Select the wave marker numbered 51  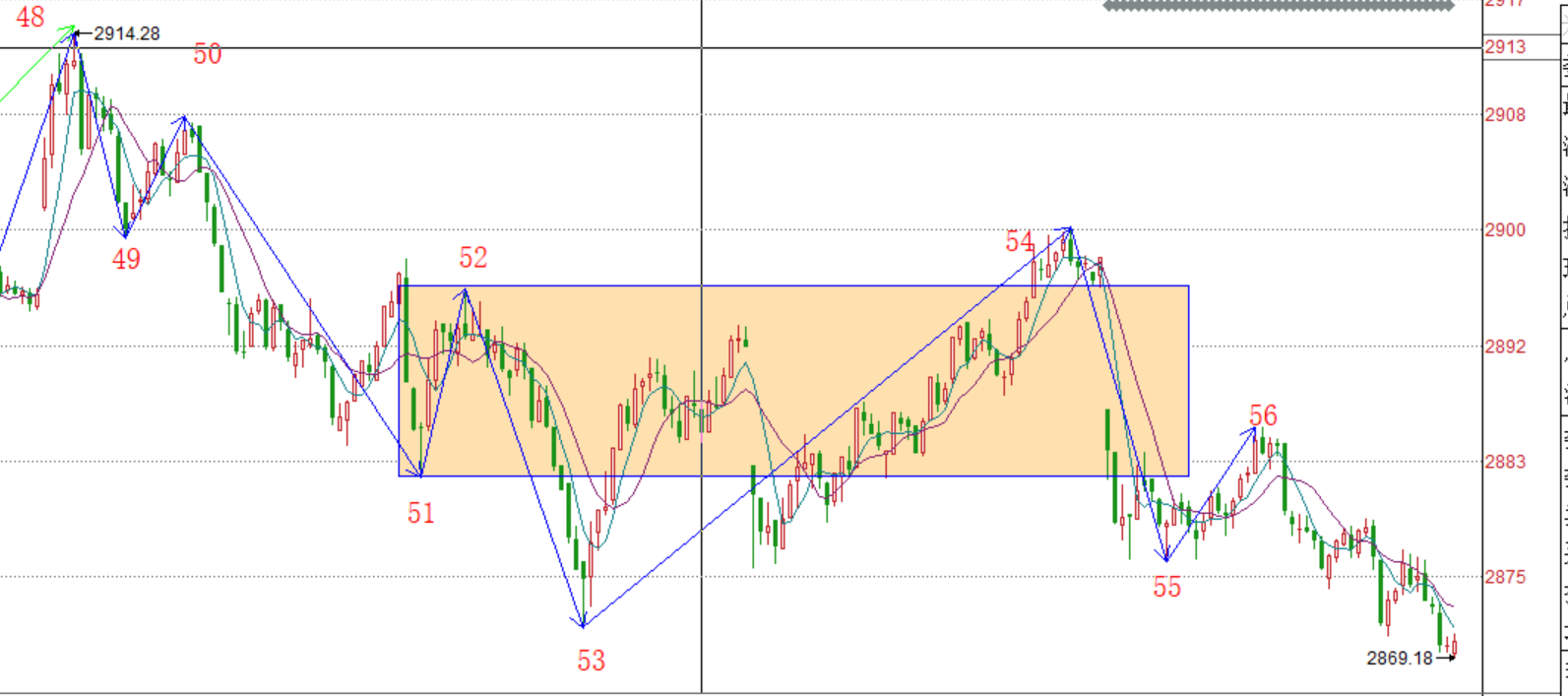tap(420, 513)
